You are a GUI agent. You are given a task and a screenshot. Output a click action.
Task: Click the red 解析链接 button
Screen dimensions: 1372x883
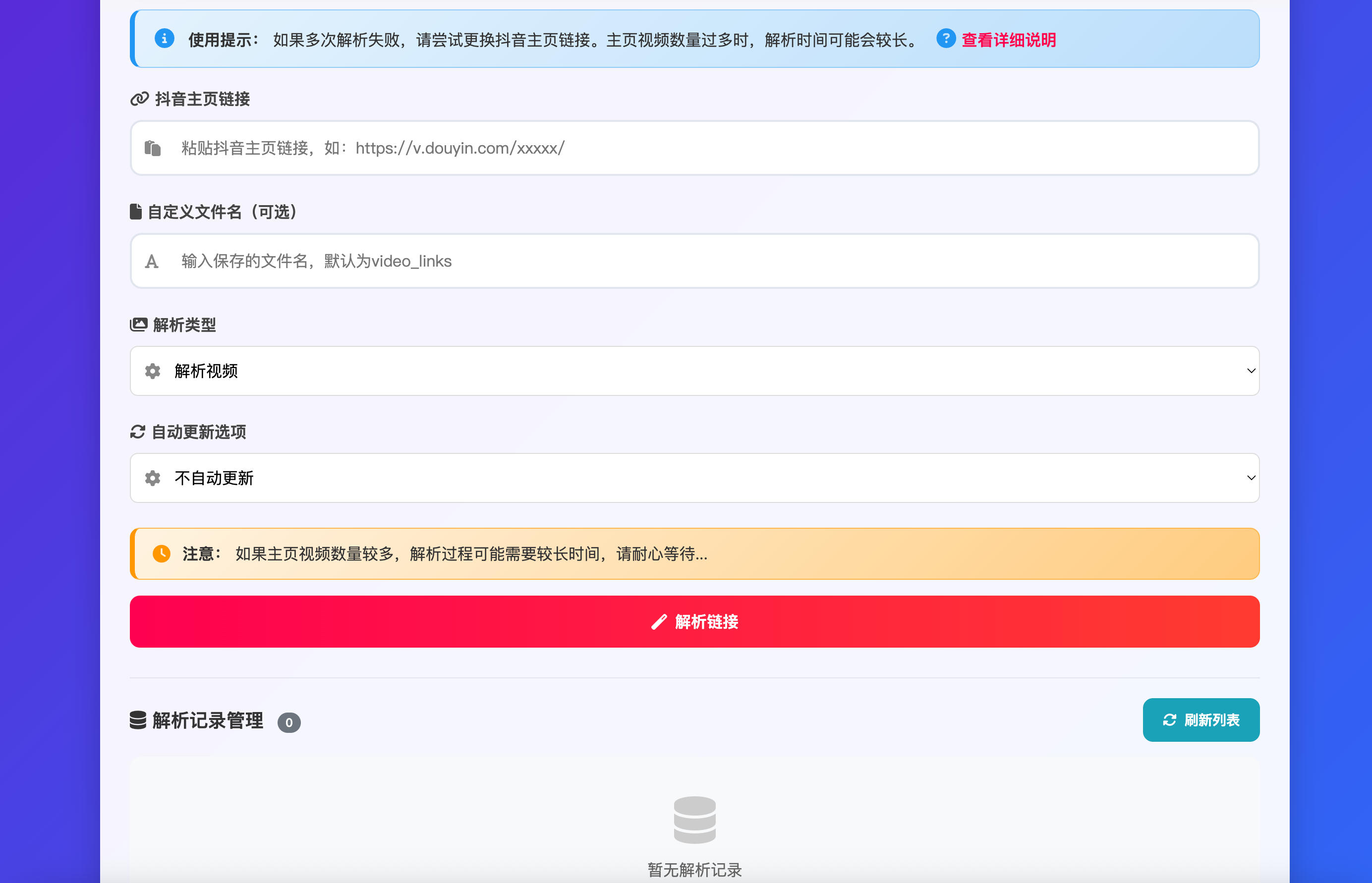[x=694, y=621]
